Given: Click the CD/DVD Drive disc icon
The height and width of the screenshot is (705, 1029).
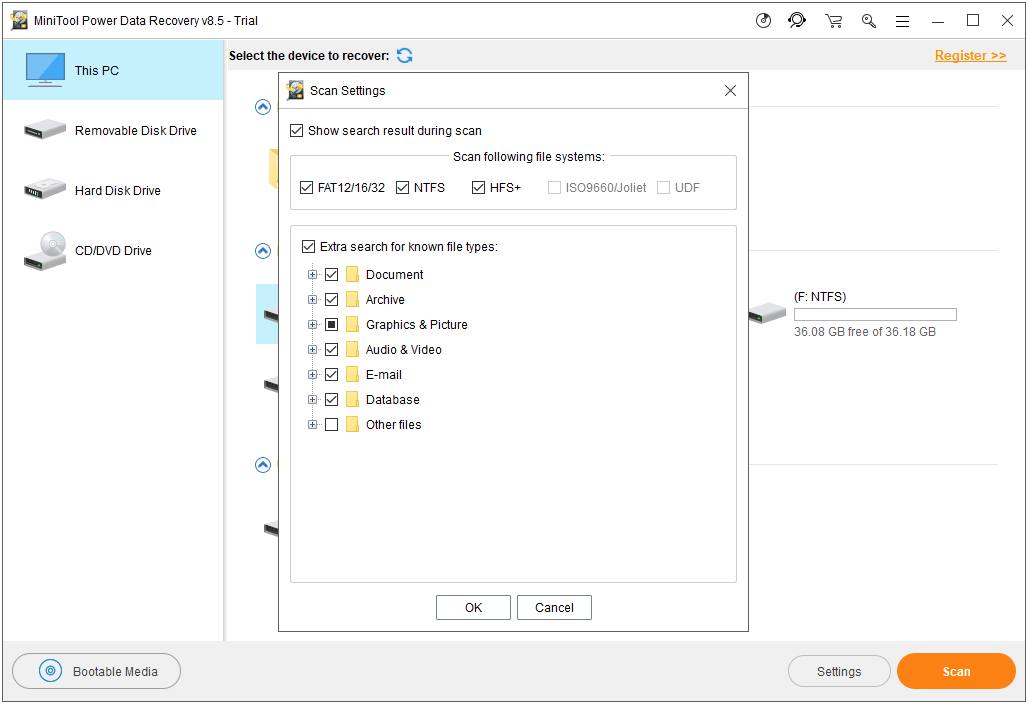Looking at the screenshot, I should [45, 251].
